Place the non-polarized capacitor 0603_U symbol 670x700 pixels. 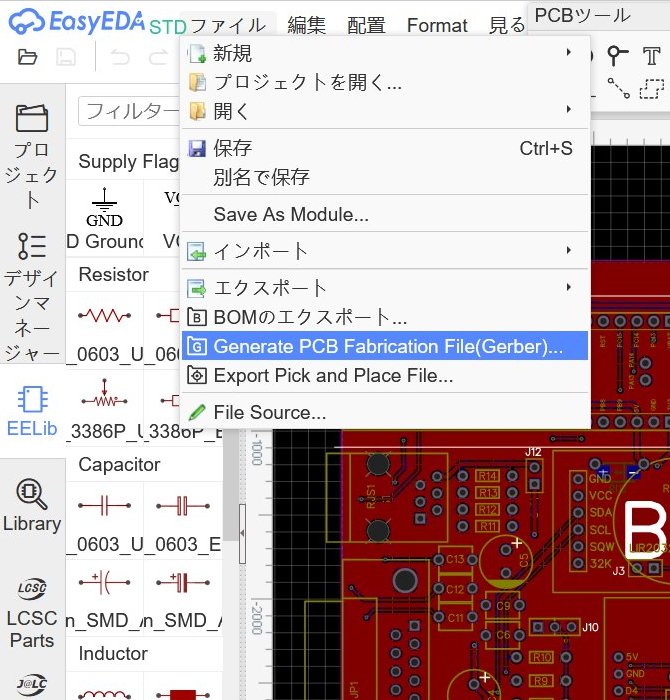point(104,506)
